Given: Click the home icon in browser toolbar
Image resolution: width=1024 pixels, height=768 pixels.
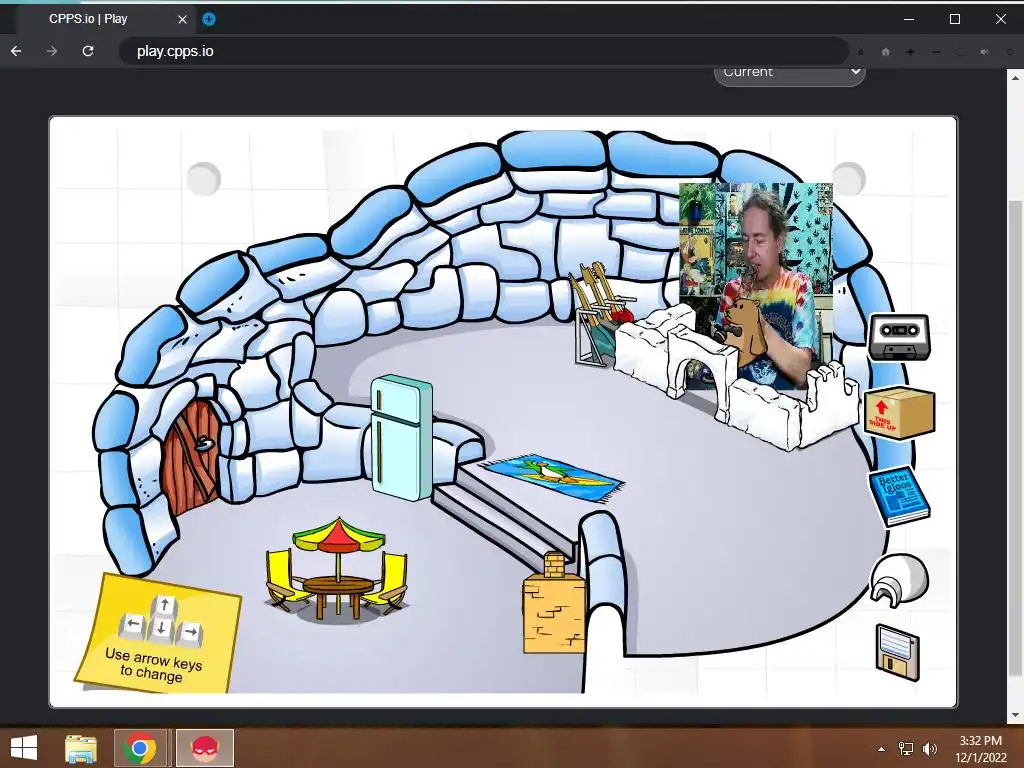Looking at the screenshot, I should pos(886,52).
